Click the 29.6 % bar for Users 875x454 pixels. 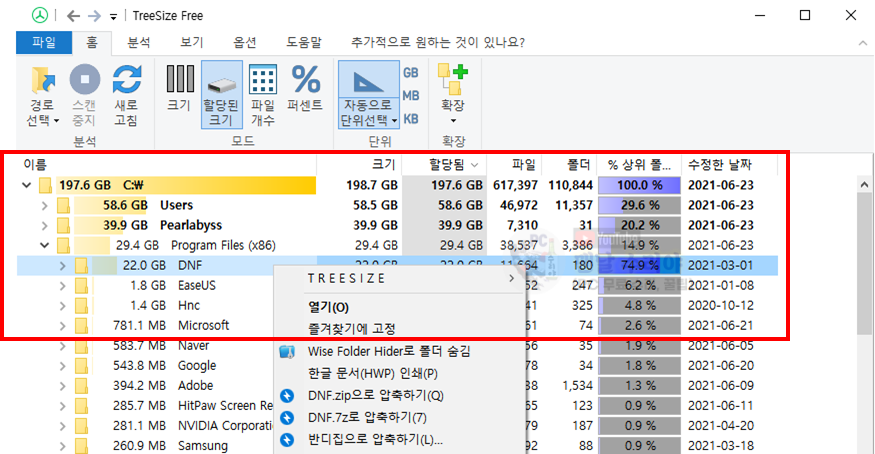point(640,205)
